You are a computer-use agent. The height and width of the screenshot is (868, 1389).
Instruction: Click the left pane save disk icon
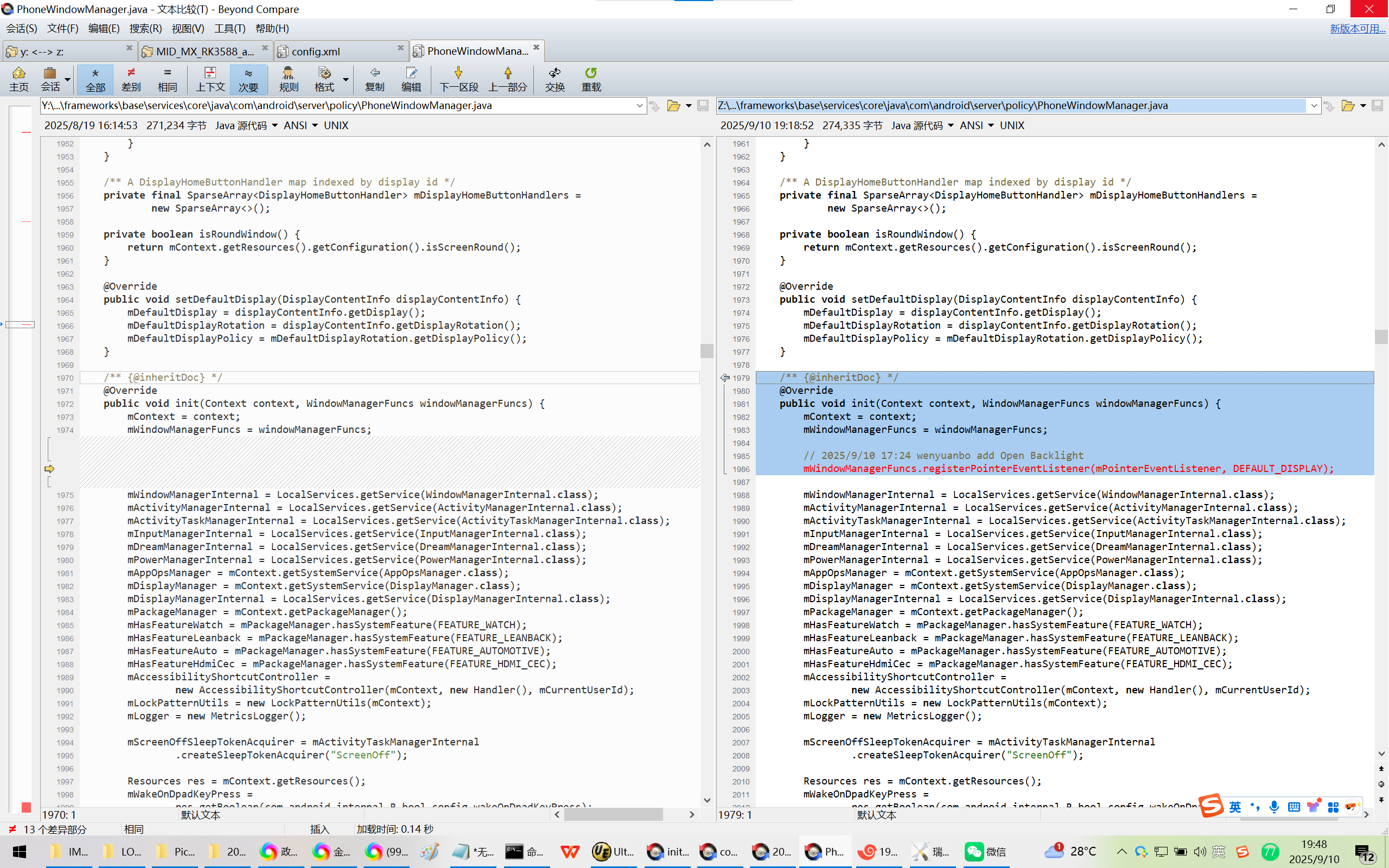click(703, 106)
